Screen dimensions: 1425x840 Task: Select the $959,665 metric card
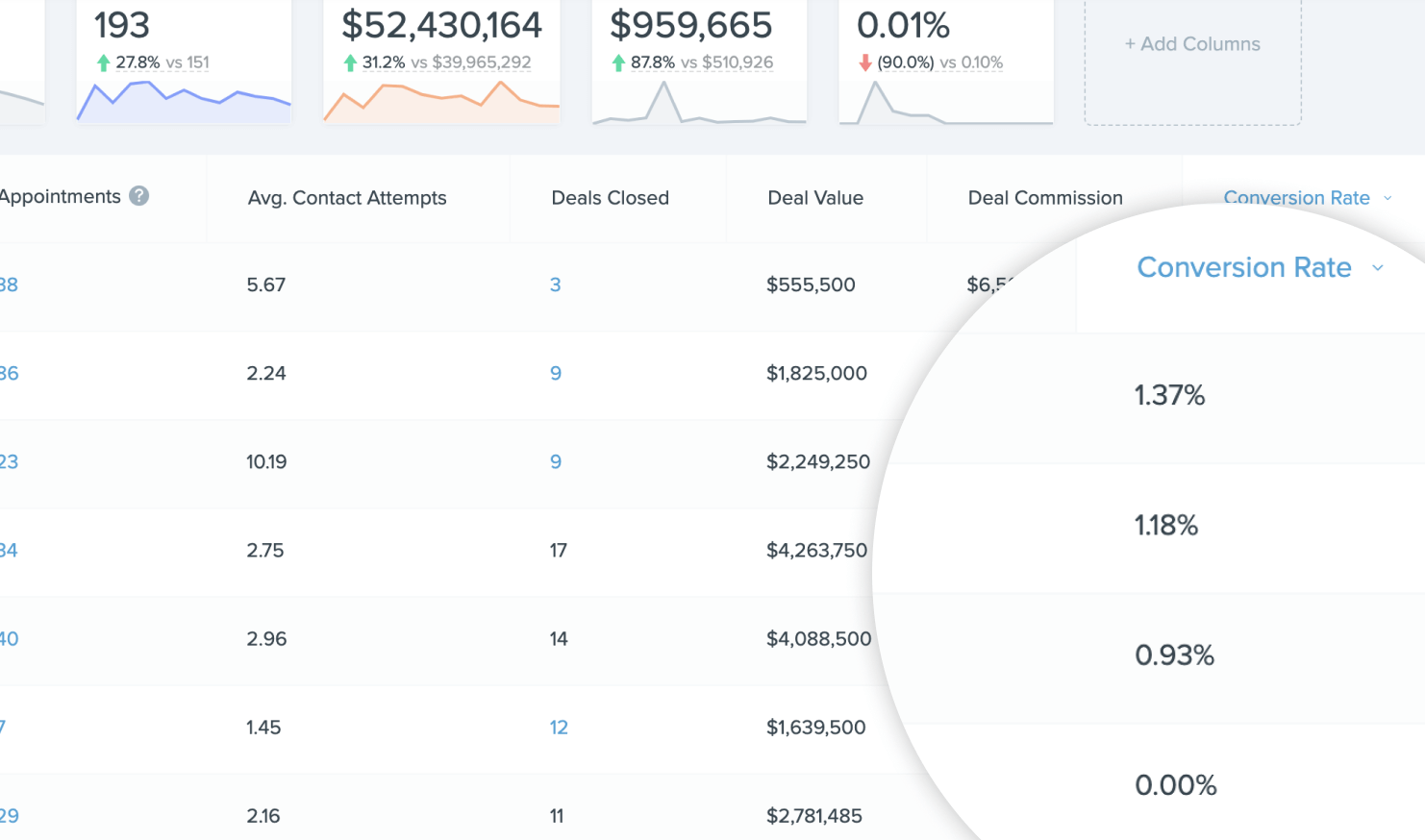click(x=699, y=61)
